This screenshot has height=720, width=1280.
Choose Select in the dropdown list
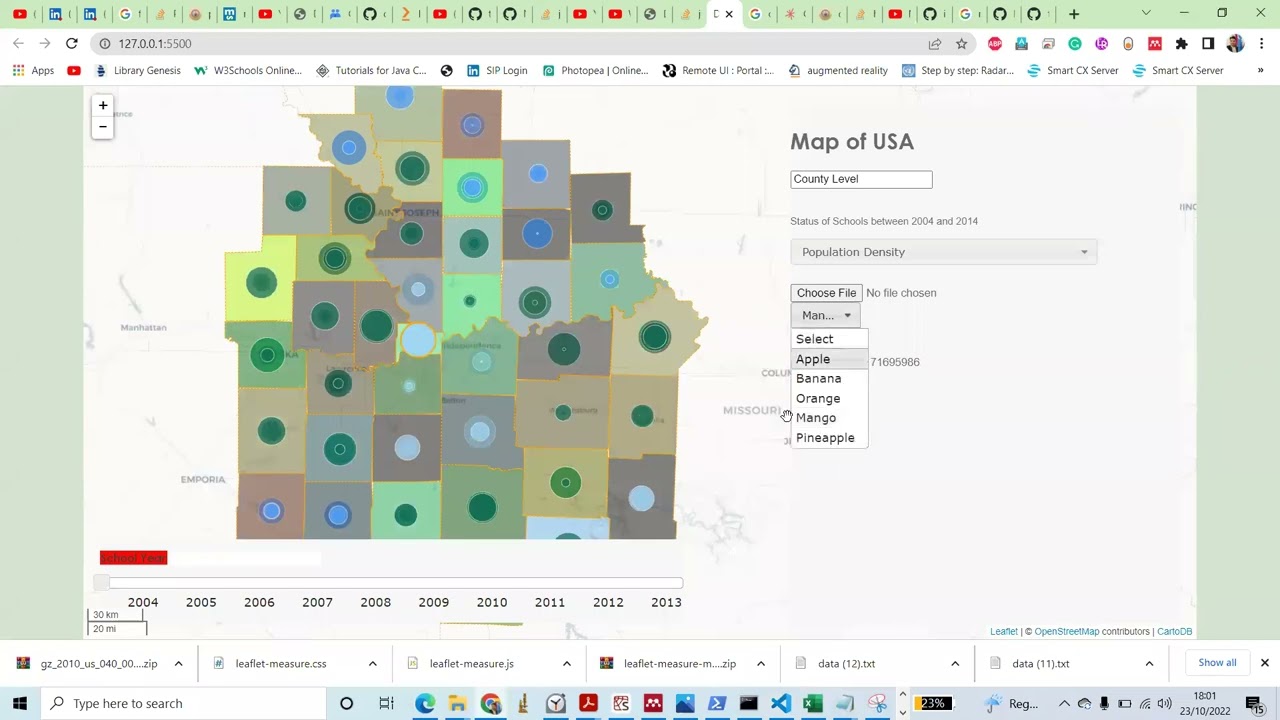tap(829, 339)
